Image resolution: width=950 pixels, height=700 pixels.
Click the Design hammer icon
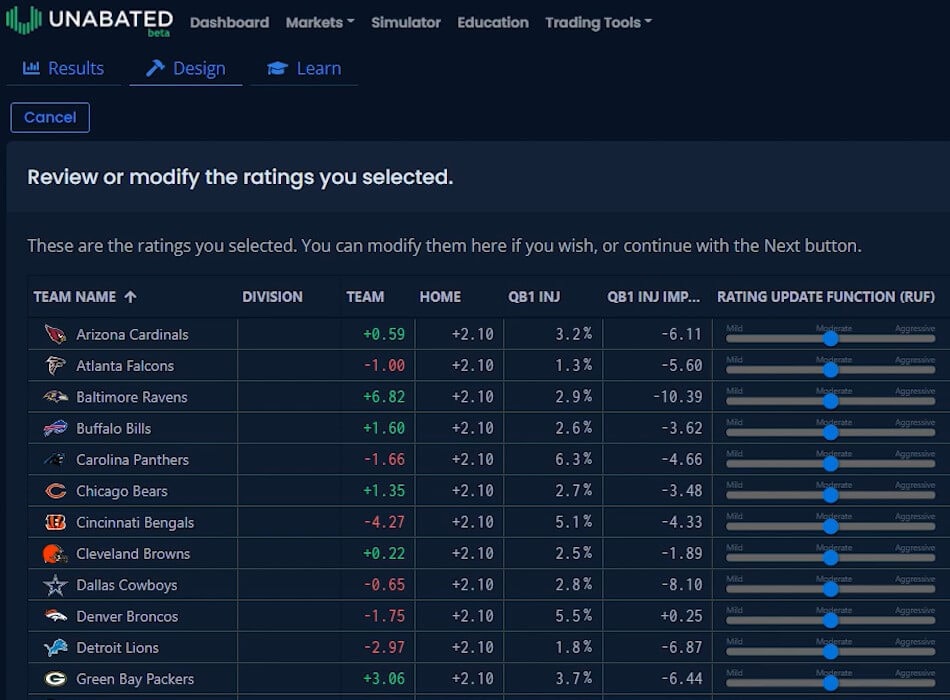click(155, 68)
